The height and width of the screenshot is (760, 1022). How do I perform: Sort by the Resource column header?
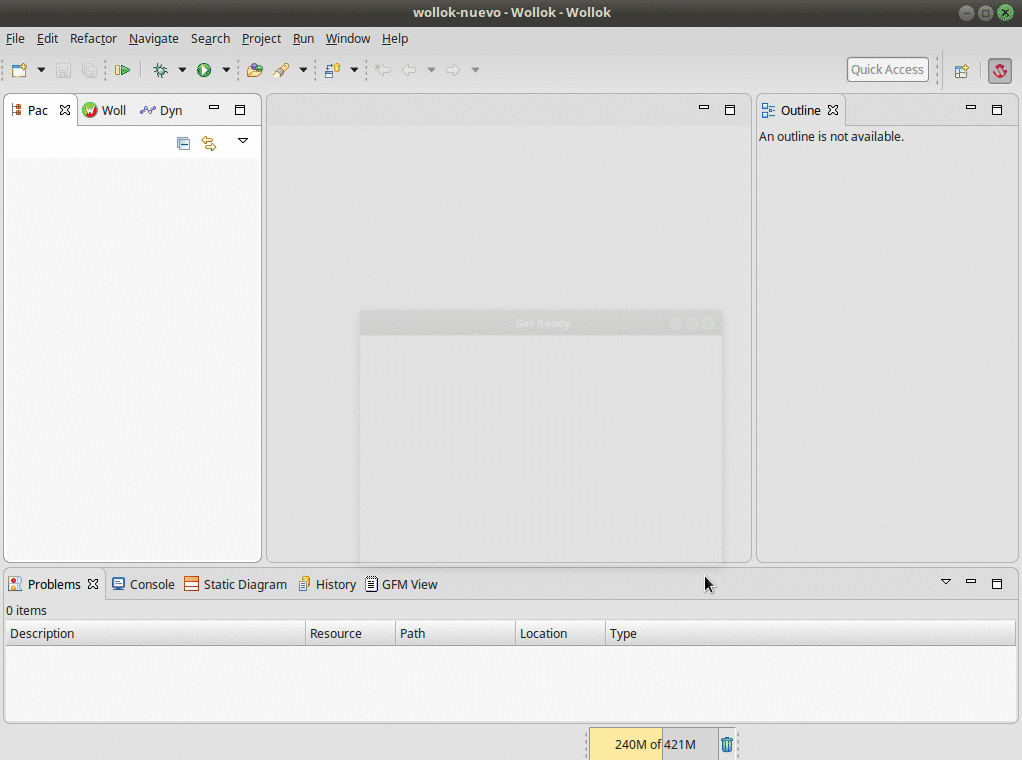(351, 634)
